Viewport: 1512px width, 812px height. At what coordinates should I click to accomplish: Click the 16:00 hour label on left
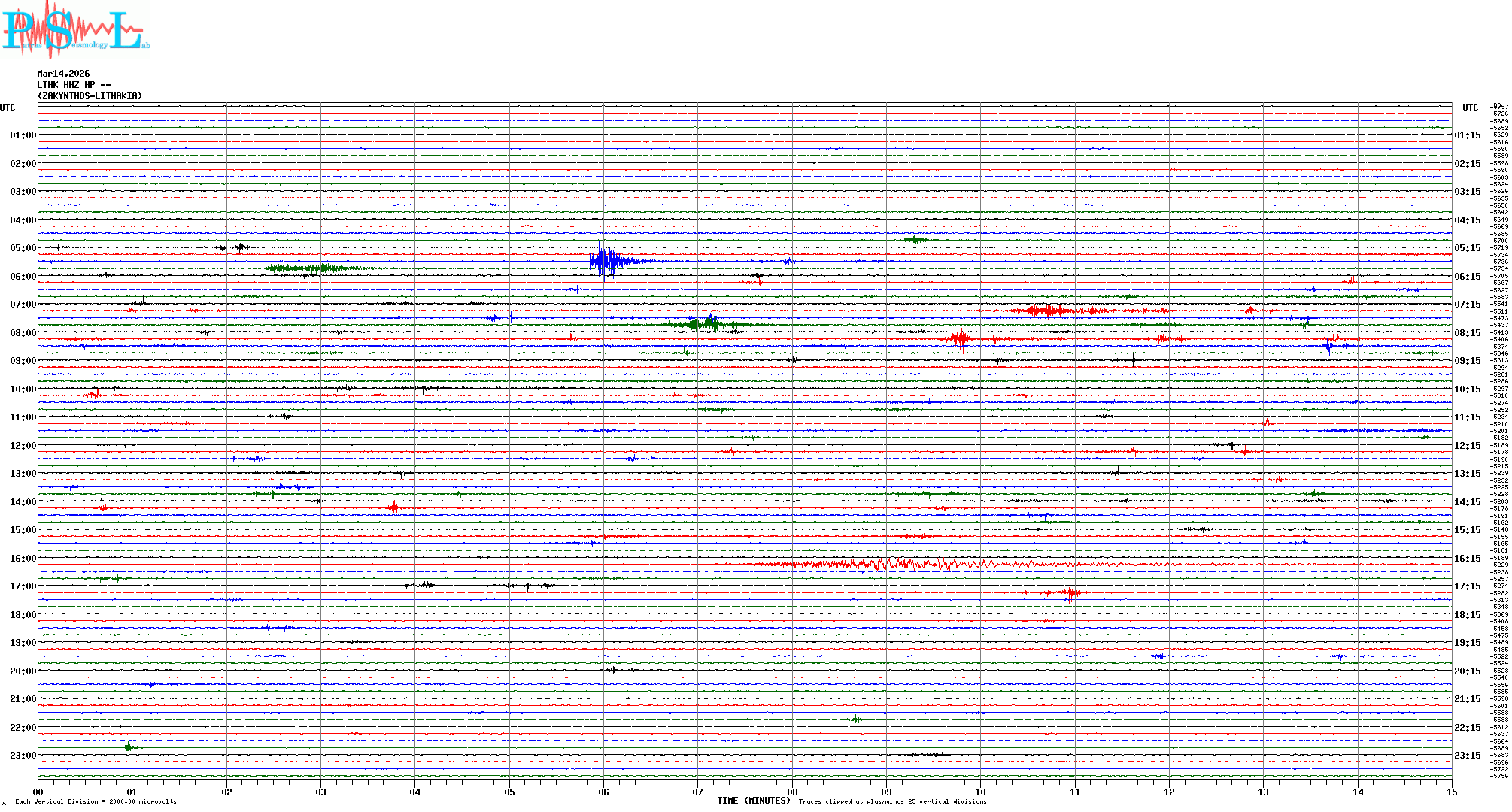(x=23, y=559)
